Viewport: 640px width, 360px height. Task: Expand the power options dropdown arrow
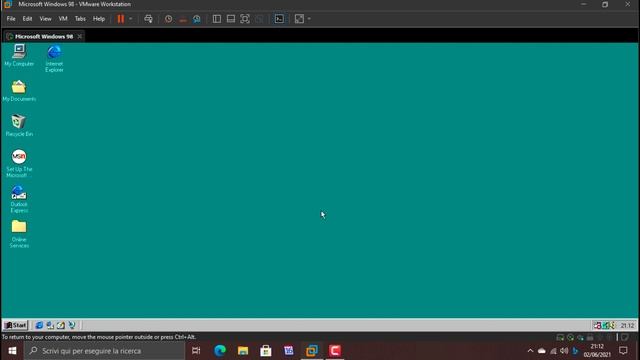click(131, 19)
